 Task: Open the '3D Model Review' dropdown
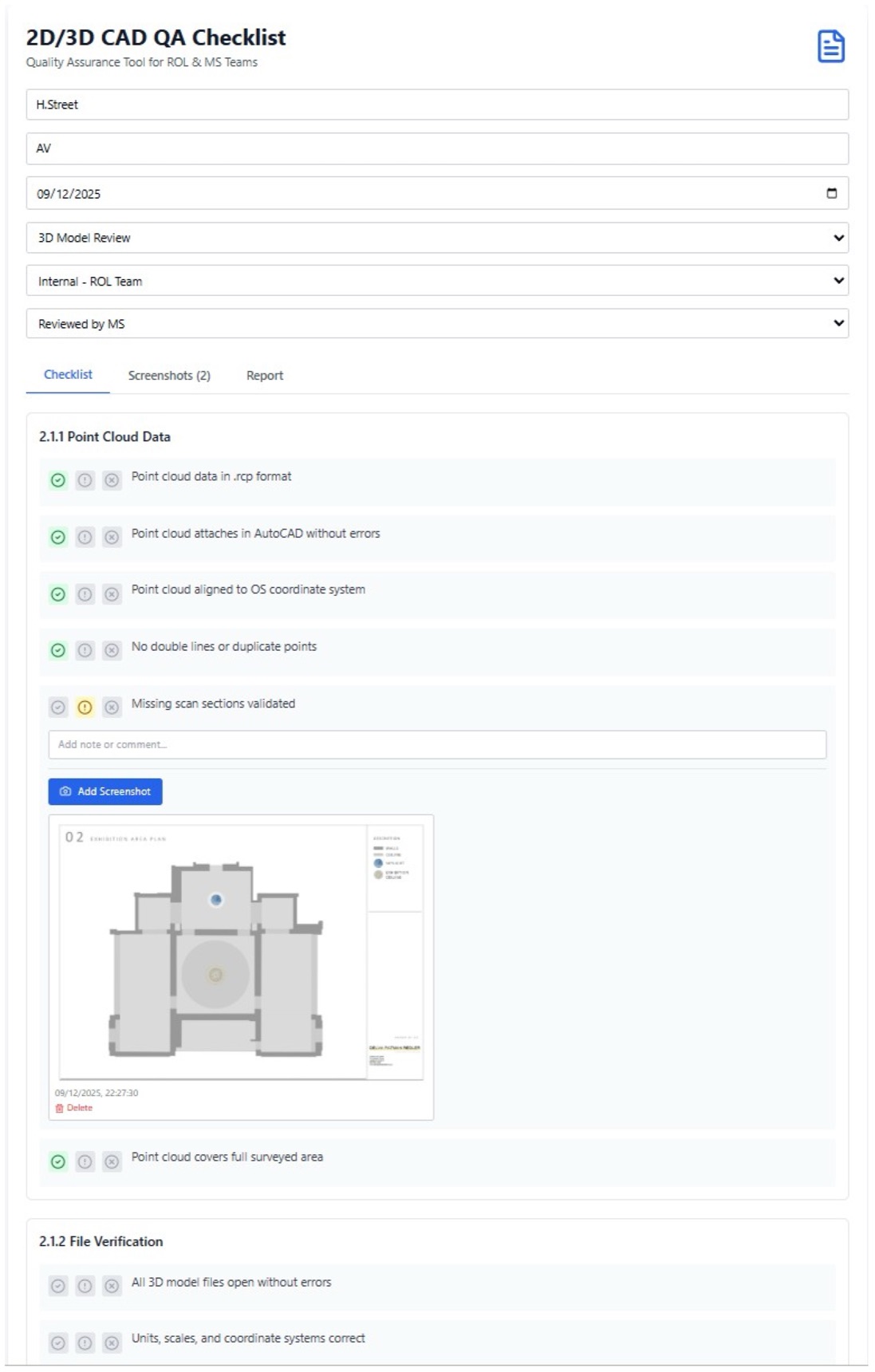click(437, 238)
